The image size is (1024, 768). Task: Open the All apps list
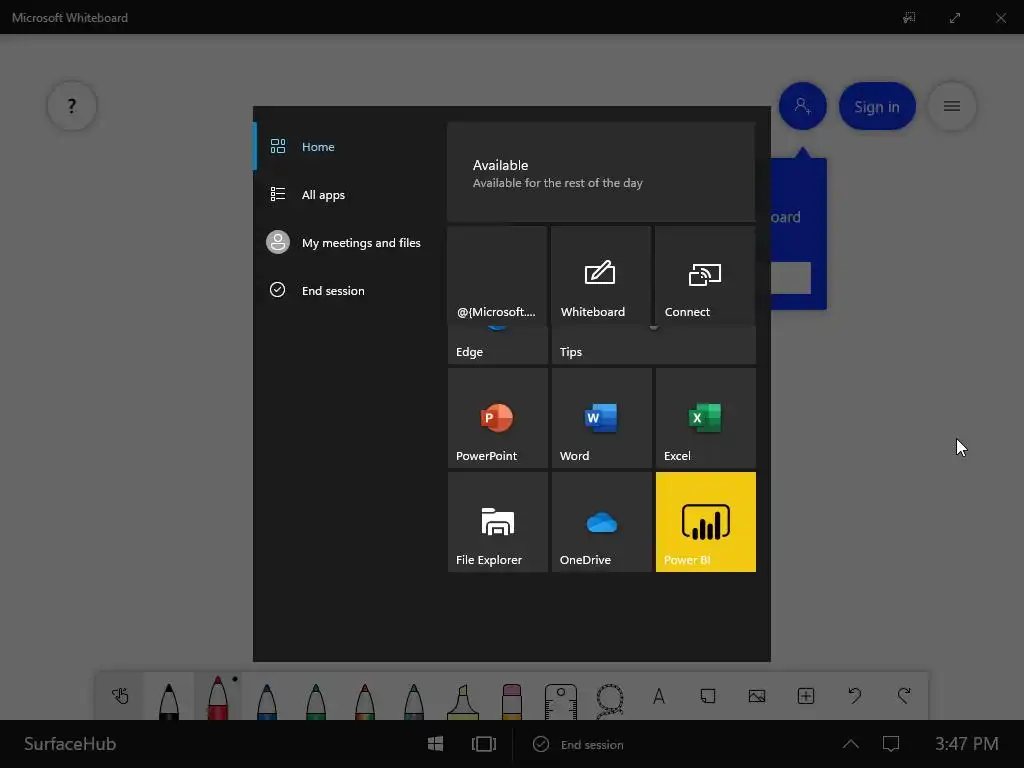349,195
